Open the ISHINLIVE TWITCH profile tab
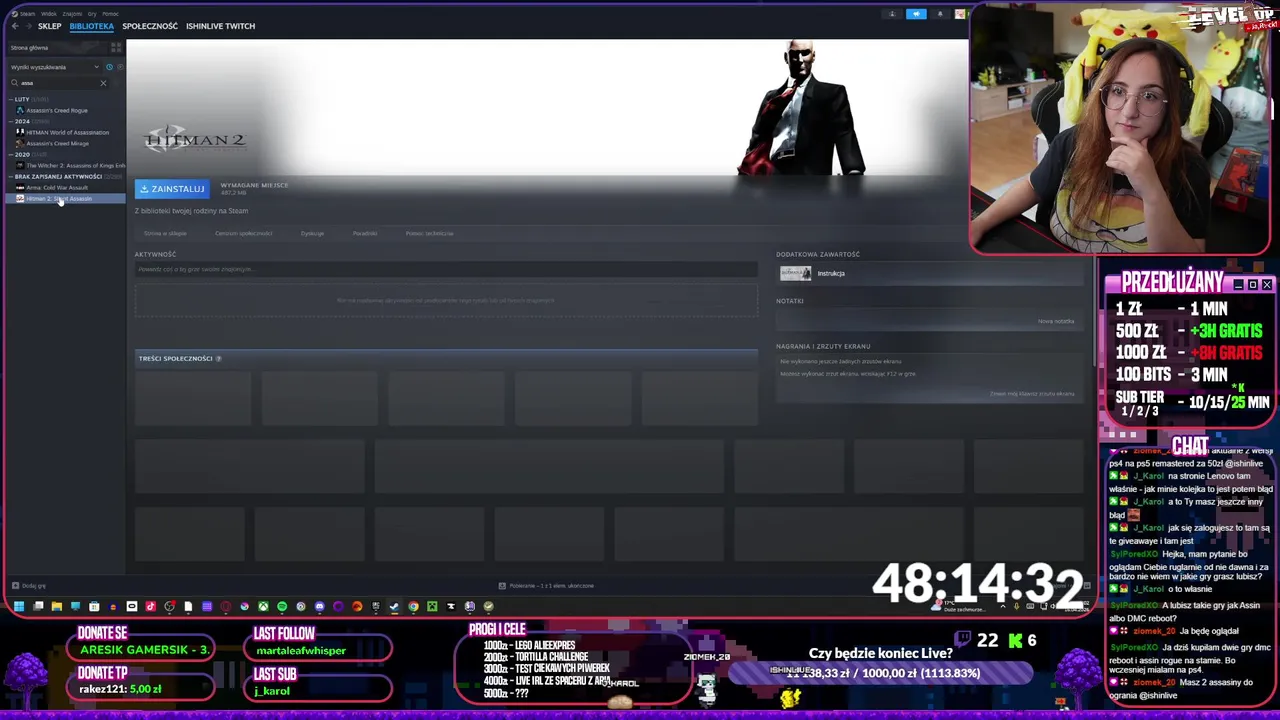The height and width of the screenshot is (720, 1280). [x=220, y=26]
